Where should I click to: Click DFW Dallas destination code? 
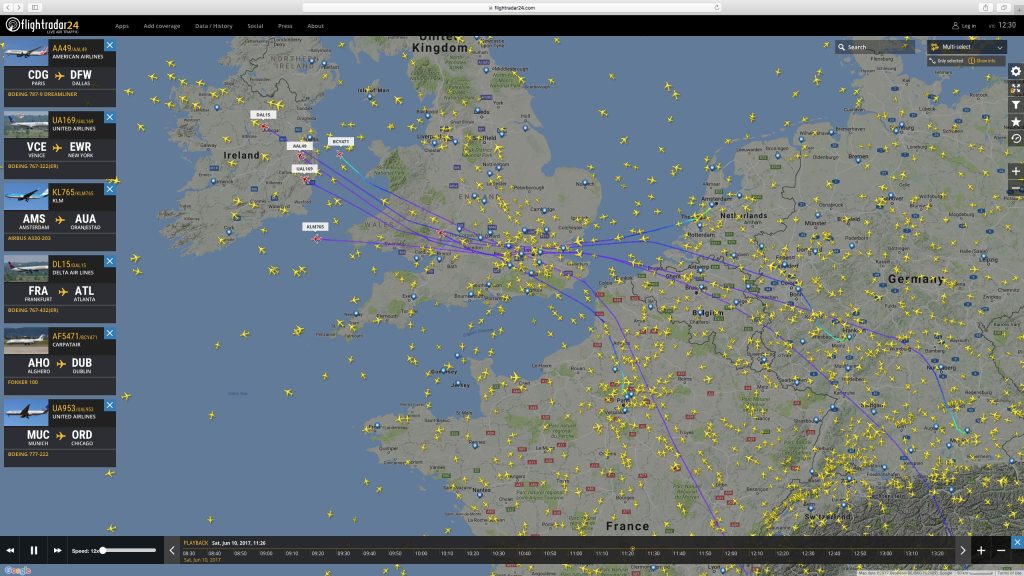81,75
